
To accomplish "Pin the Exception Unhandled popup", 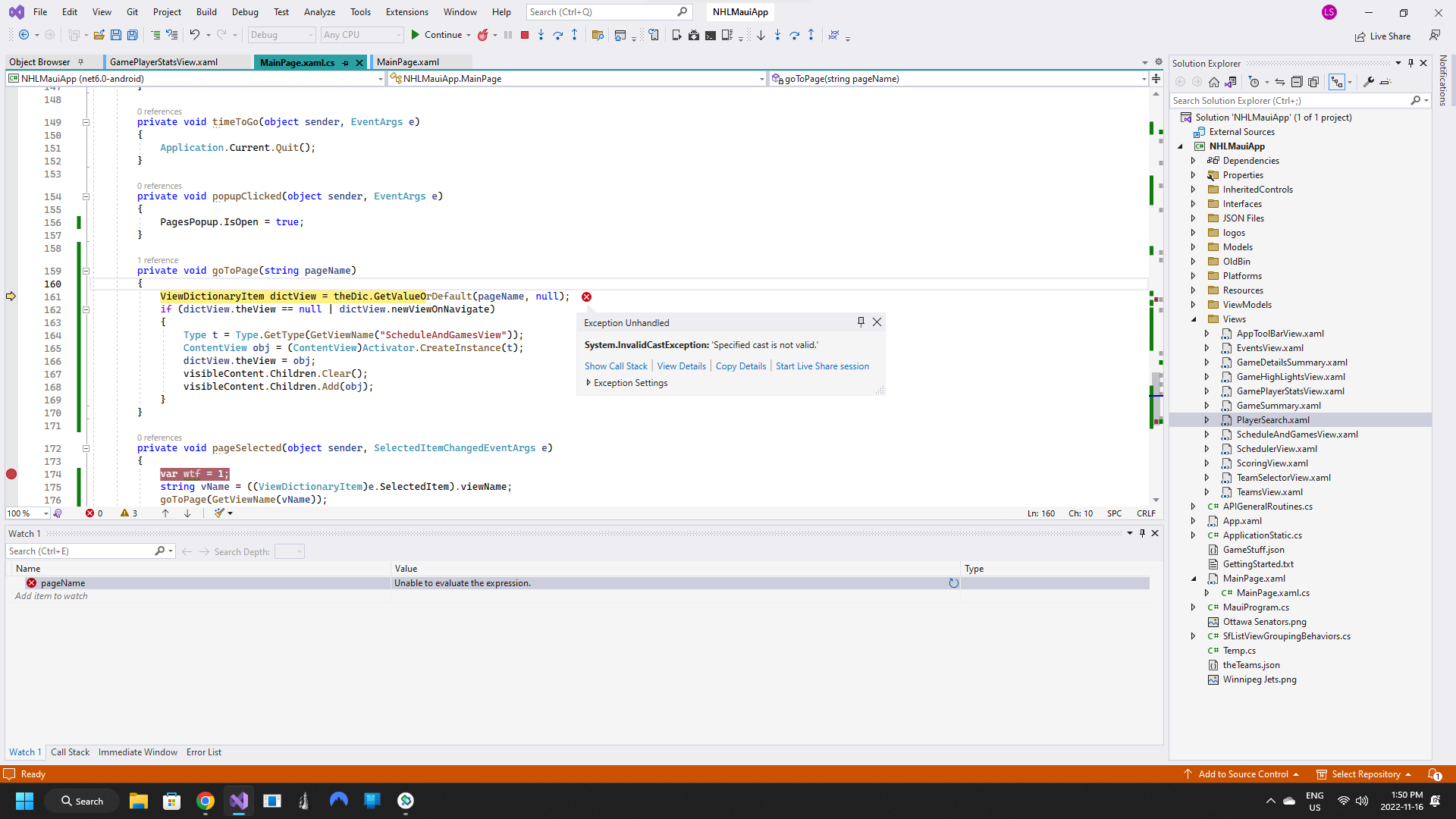I will tap(861, 322).
